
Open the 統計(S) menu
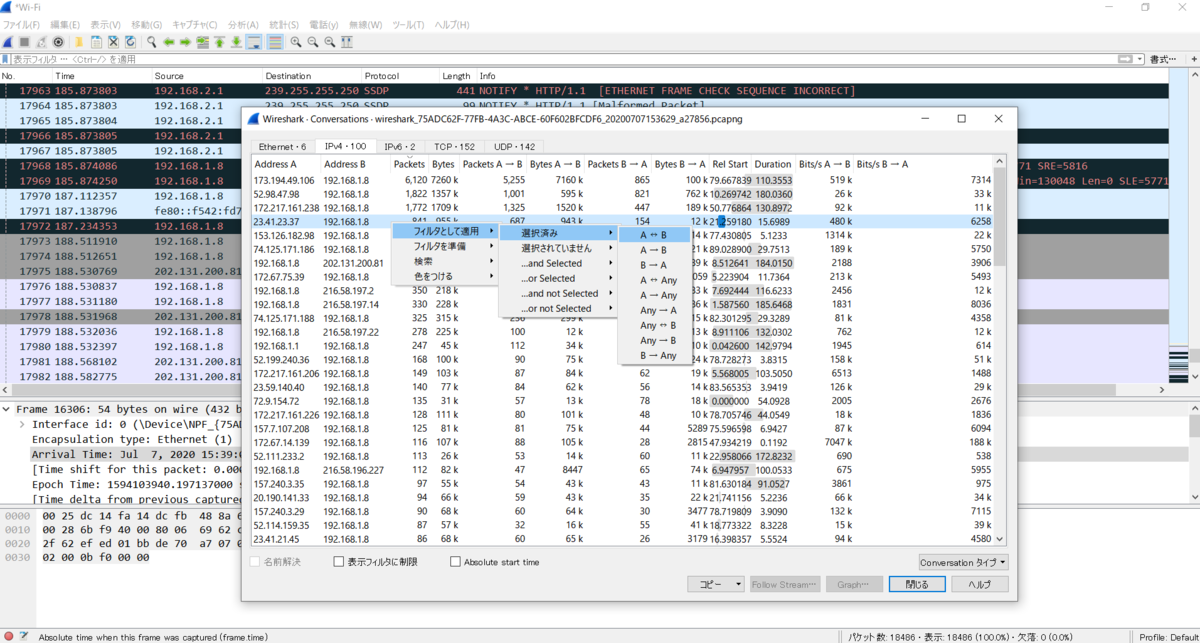[x=284, y=24]
